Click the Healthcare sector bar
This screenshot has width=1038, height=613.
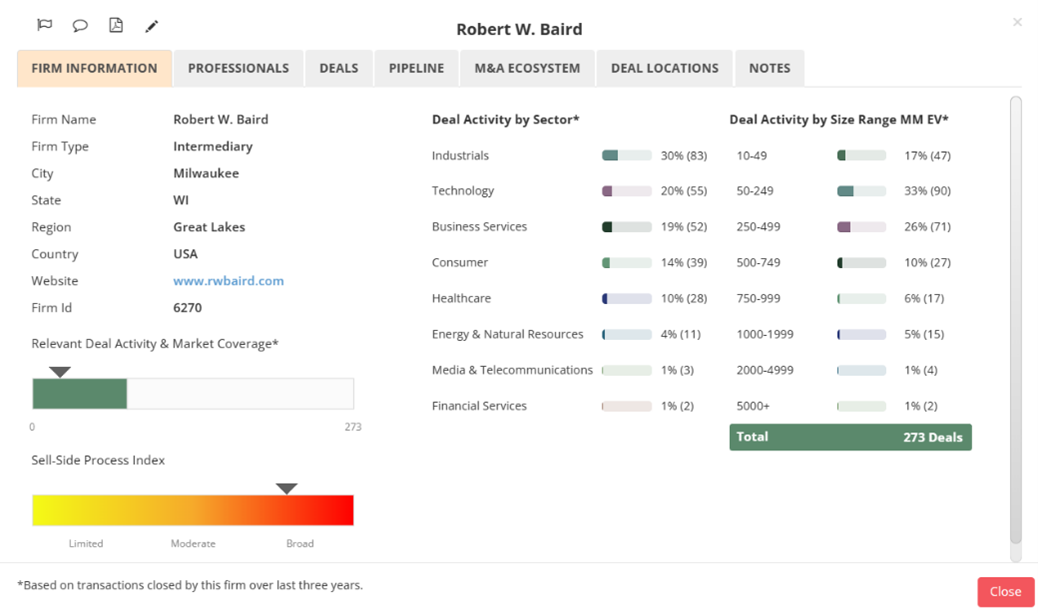click(x=627, y=299)
